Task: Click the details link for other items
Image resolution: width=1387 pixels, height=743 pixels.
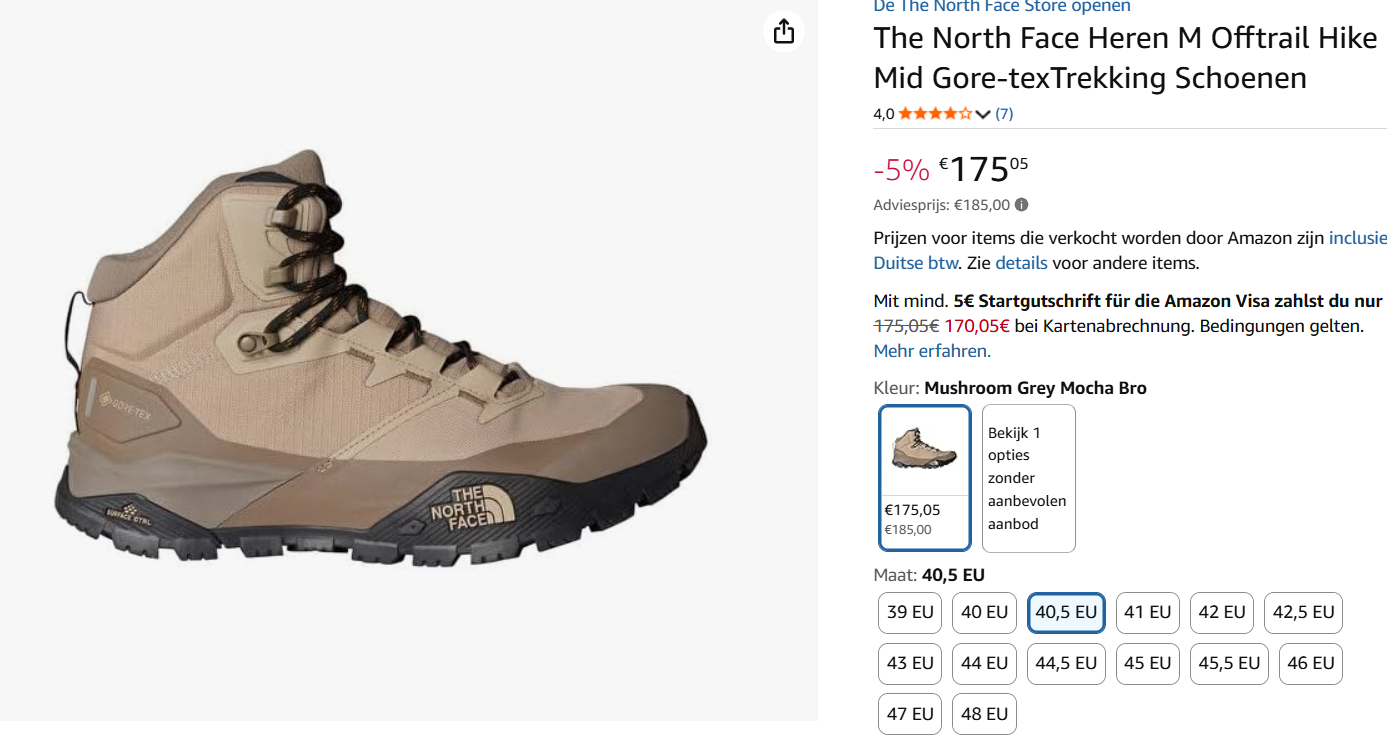Action: (x=1021, y=263)
